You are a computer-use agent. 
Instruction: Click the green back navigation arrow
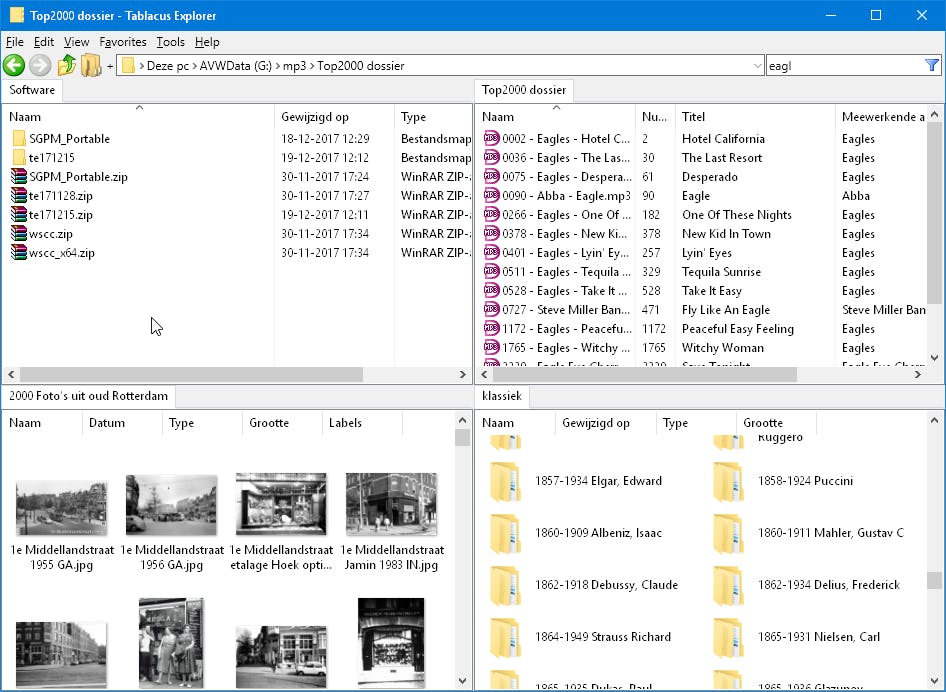click(14, 65)
